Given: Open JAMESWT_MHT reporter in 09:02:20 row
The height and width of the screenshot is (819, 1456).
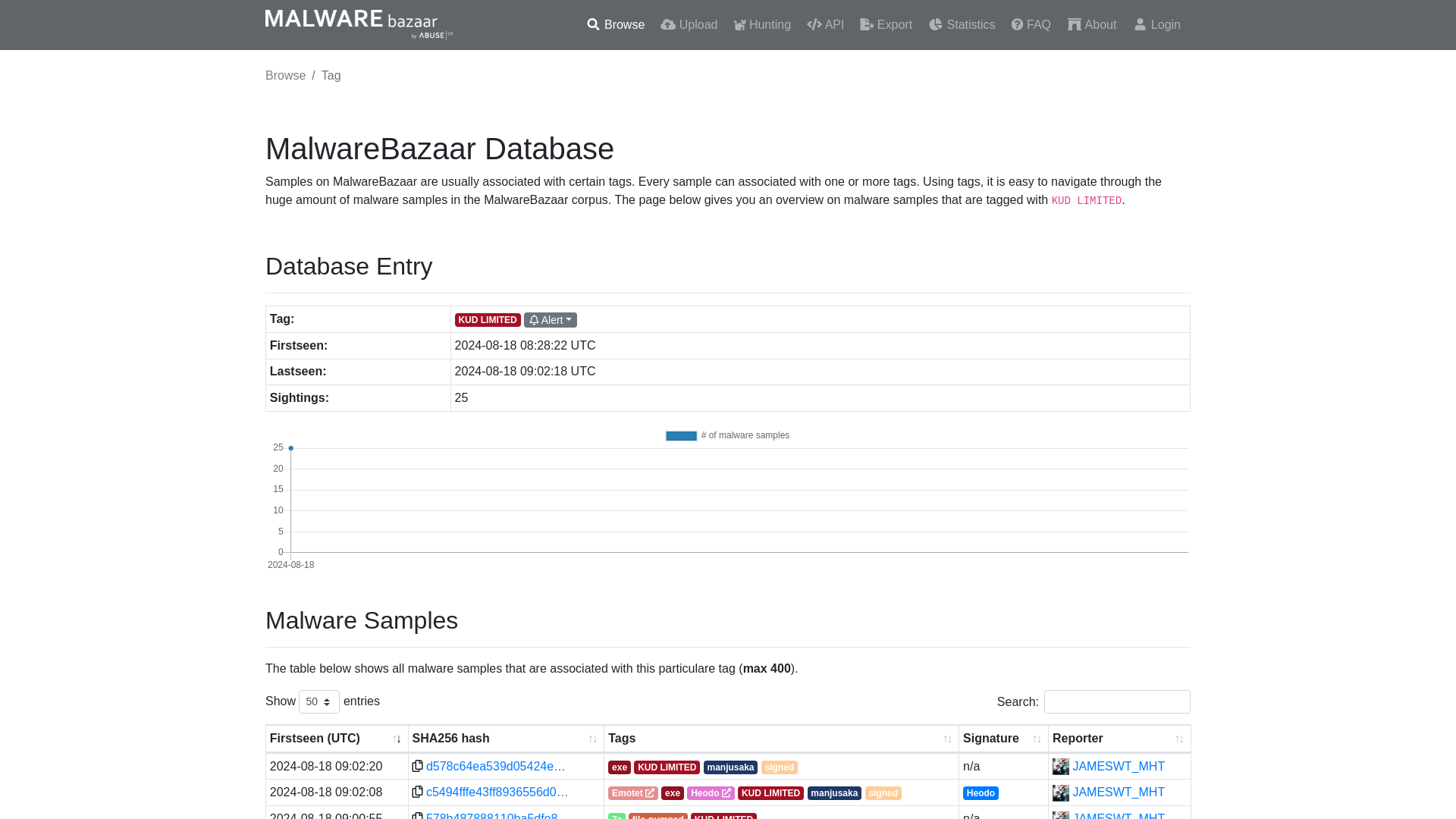Looking at the screenshot, I should coord(1119,767).
